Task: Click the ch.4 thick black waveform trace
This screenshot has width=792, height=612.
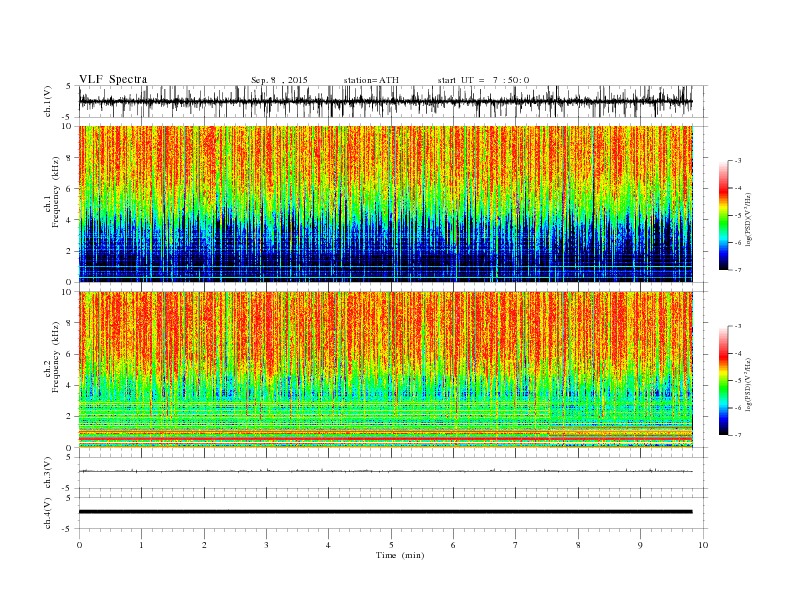Action: click(385, 512)
